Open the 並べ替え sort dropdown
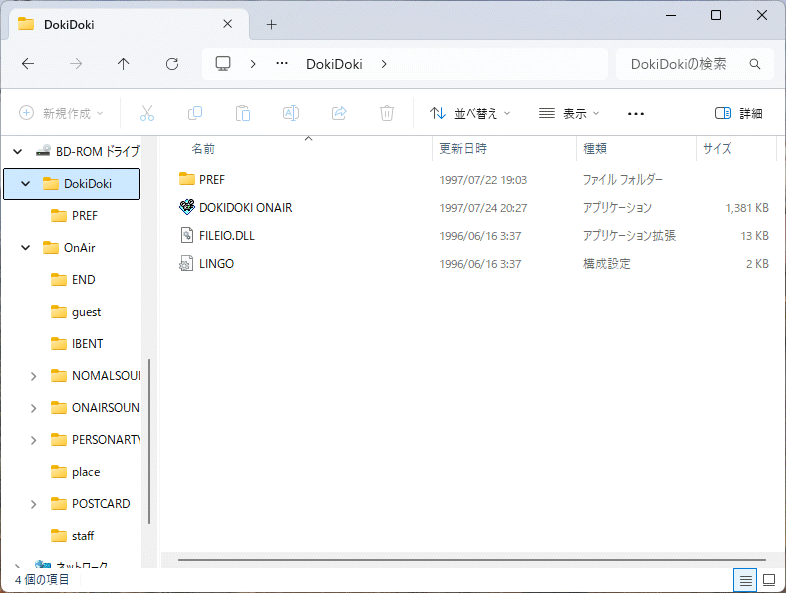This screenshot has height=593, width=786. click(x=470, y=113)
